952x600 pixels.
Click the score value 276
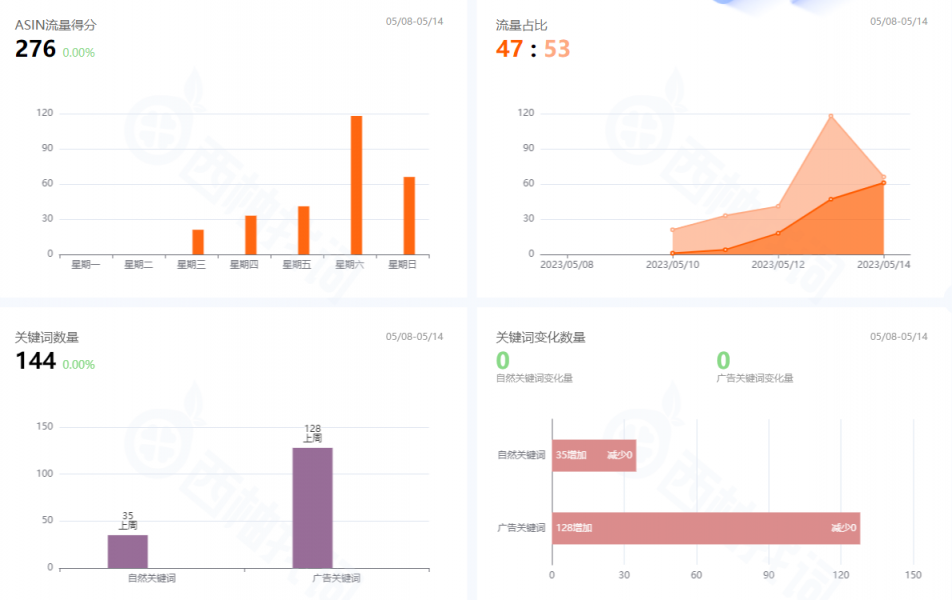coord(35,49)
